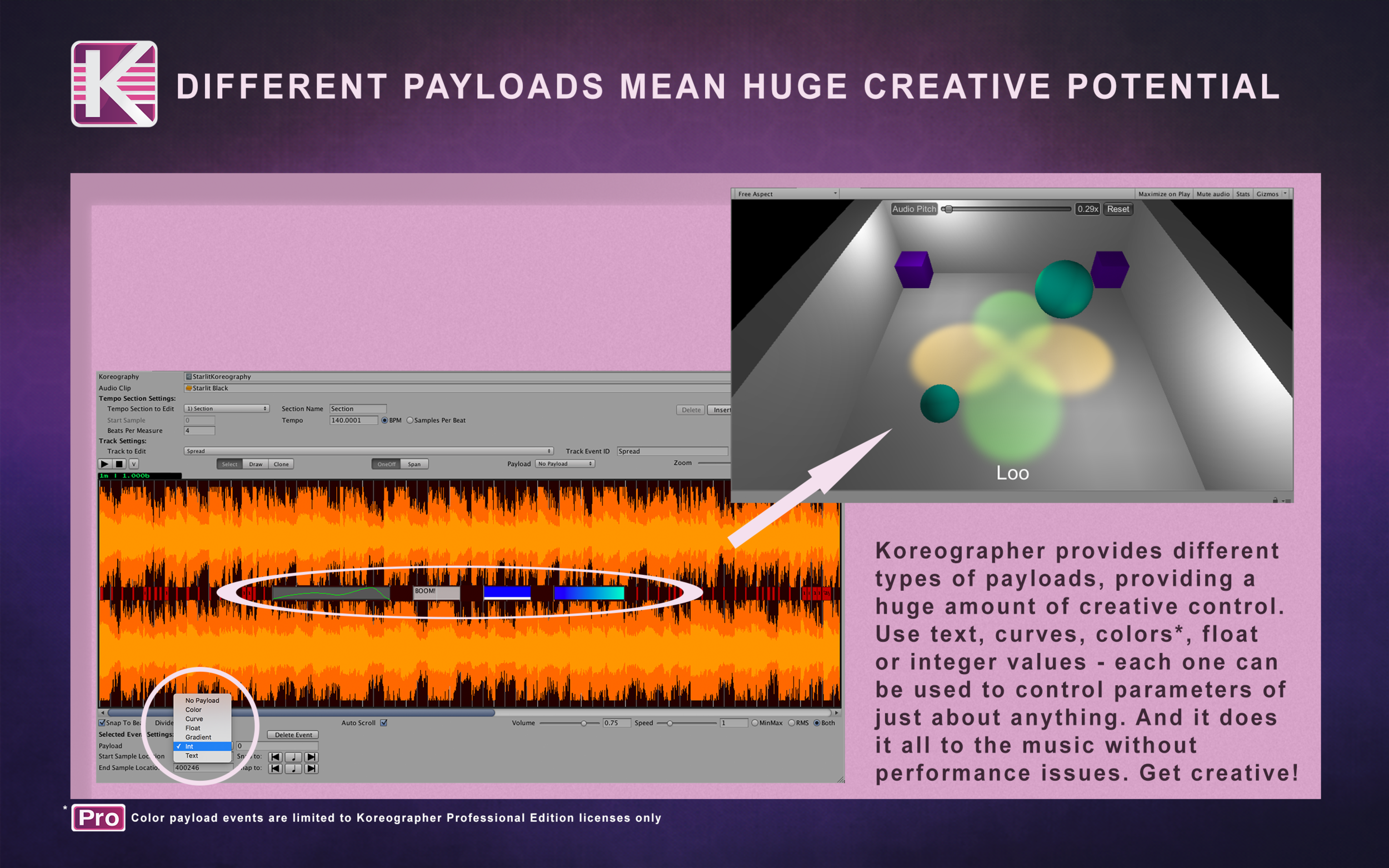Click the Beats Per Measure field

(199, 430)
